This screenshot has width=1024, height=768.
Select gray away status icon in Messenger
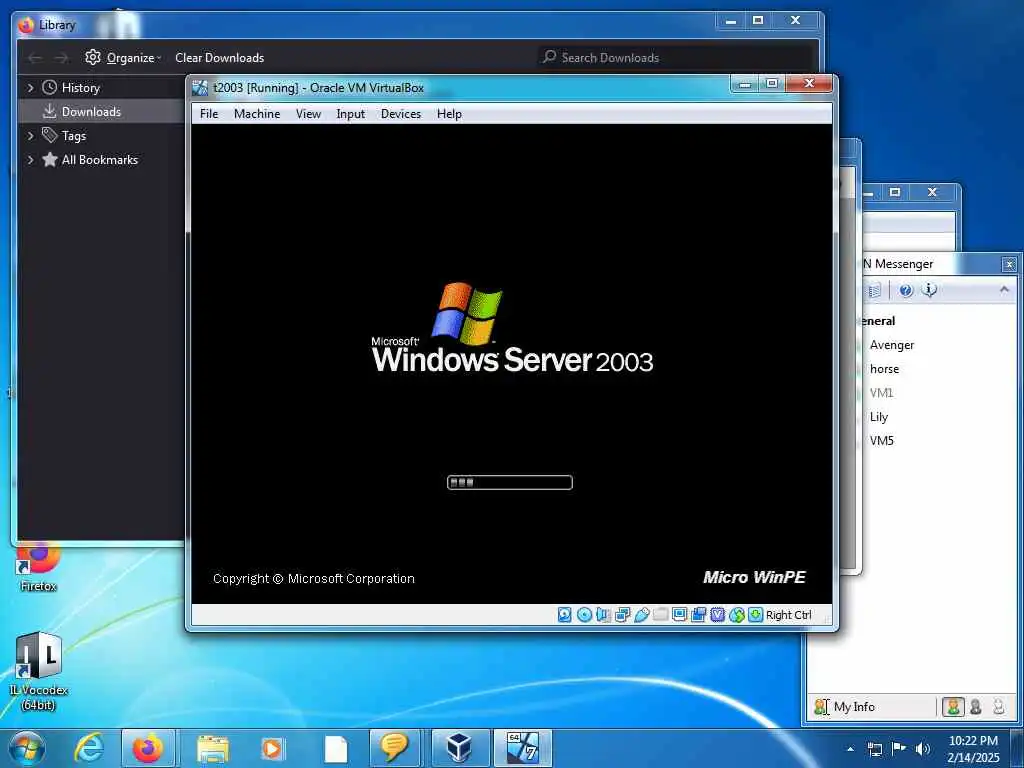pyautogui.click(x=976, y=707)
